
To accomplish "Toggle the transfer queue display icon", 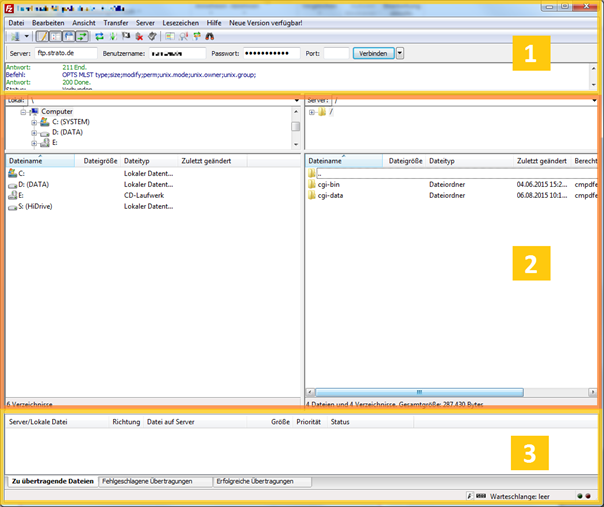I will 81,36.
